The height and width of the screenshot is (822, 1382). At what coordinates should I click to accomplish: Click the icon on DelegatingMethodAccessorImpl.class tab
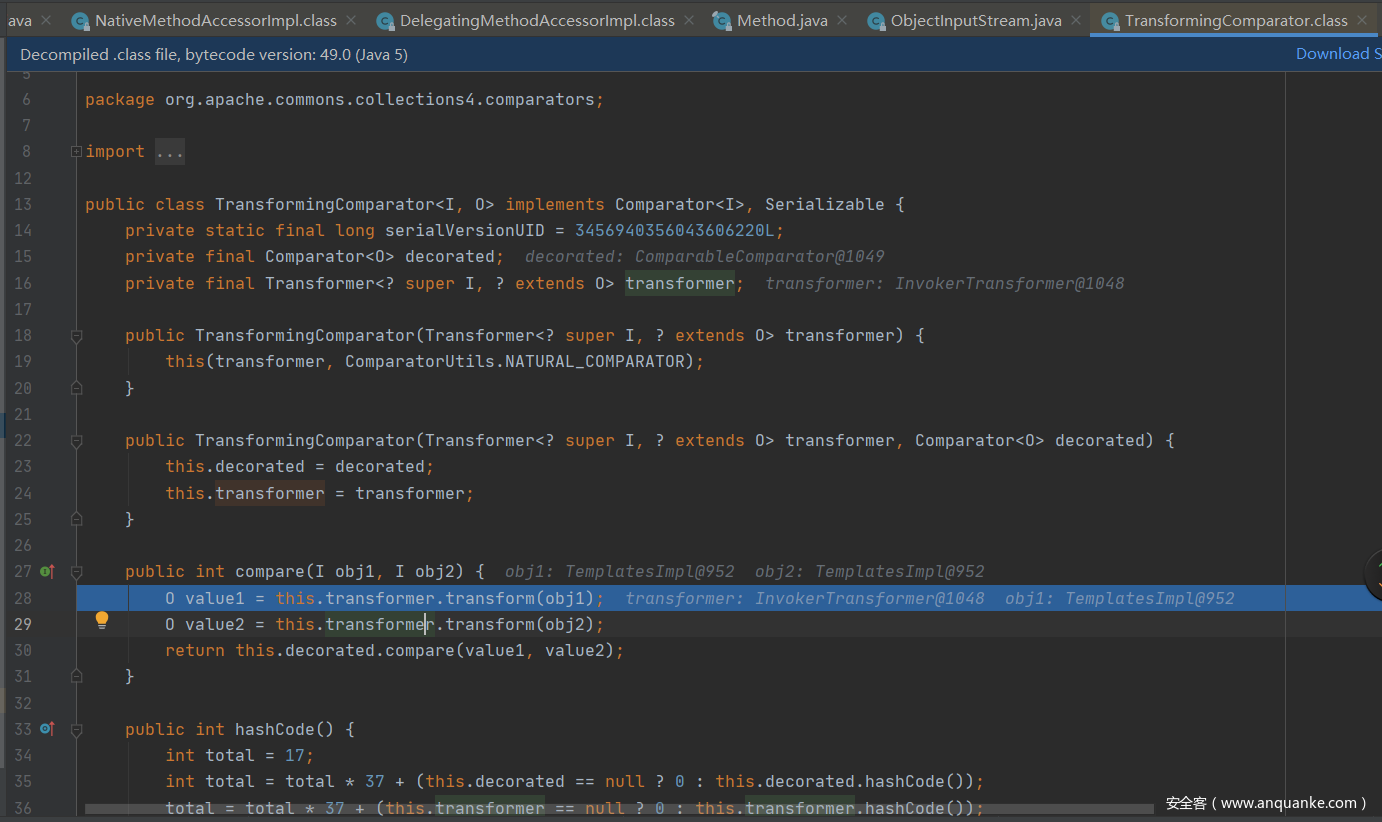click(x=384, y=21)
